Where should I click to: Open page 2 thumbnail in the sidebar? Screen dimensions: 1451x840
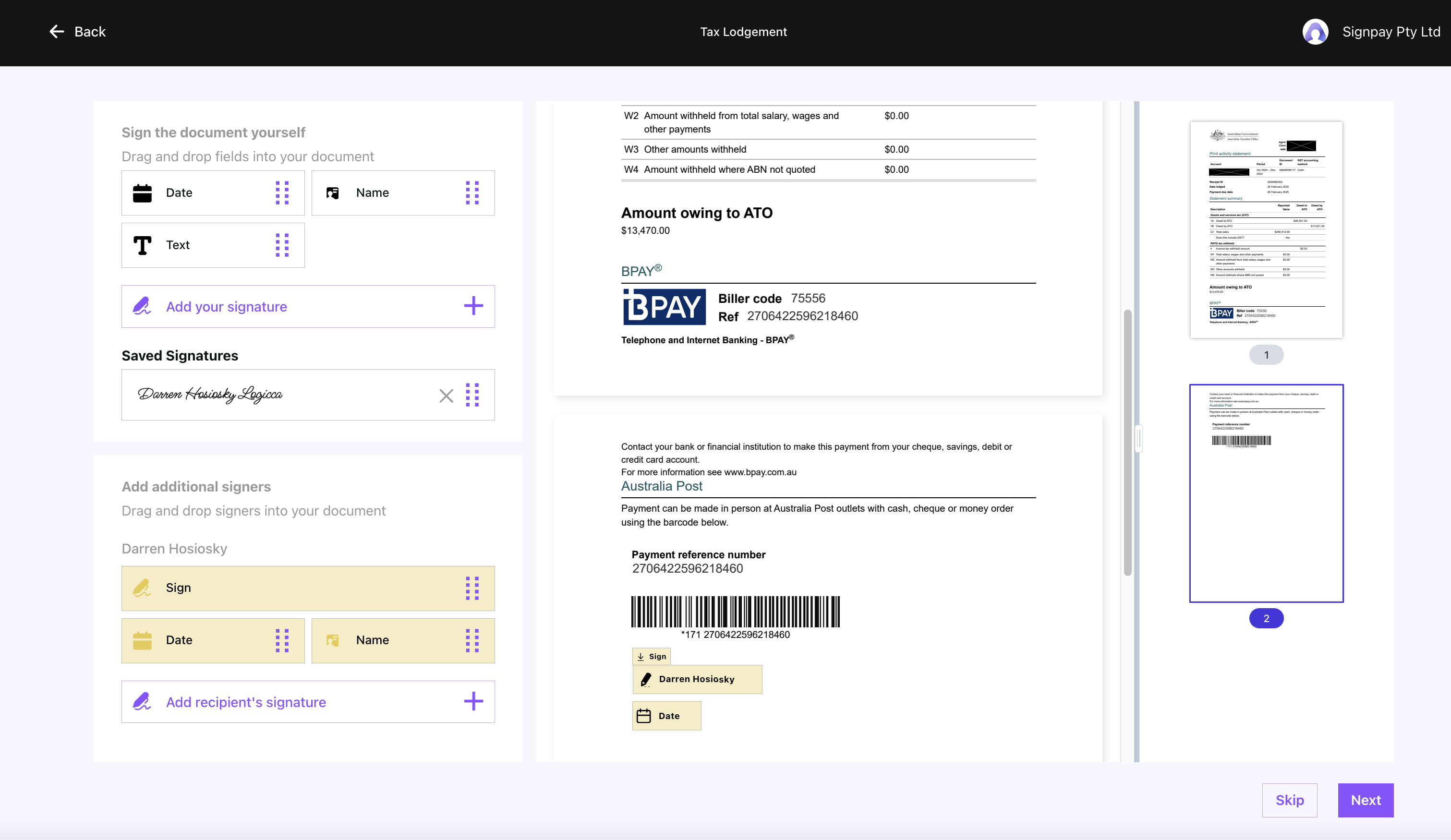(x=1267, y=493)
